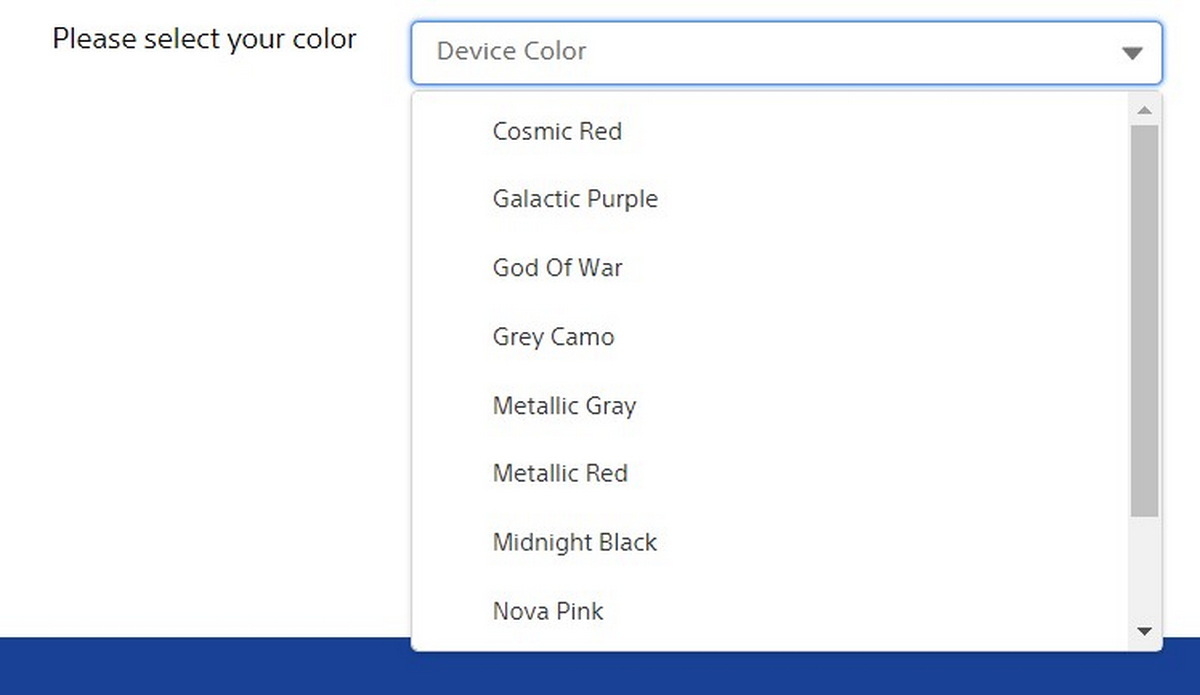Click the "Device Color" placeholder text

pos(511,51)
